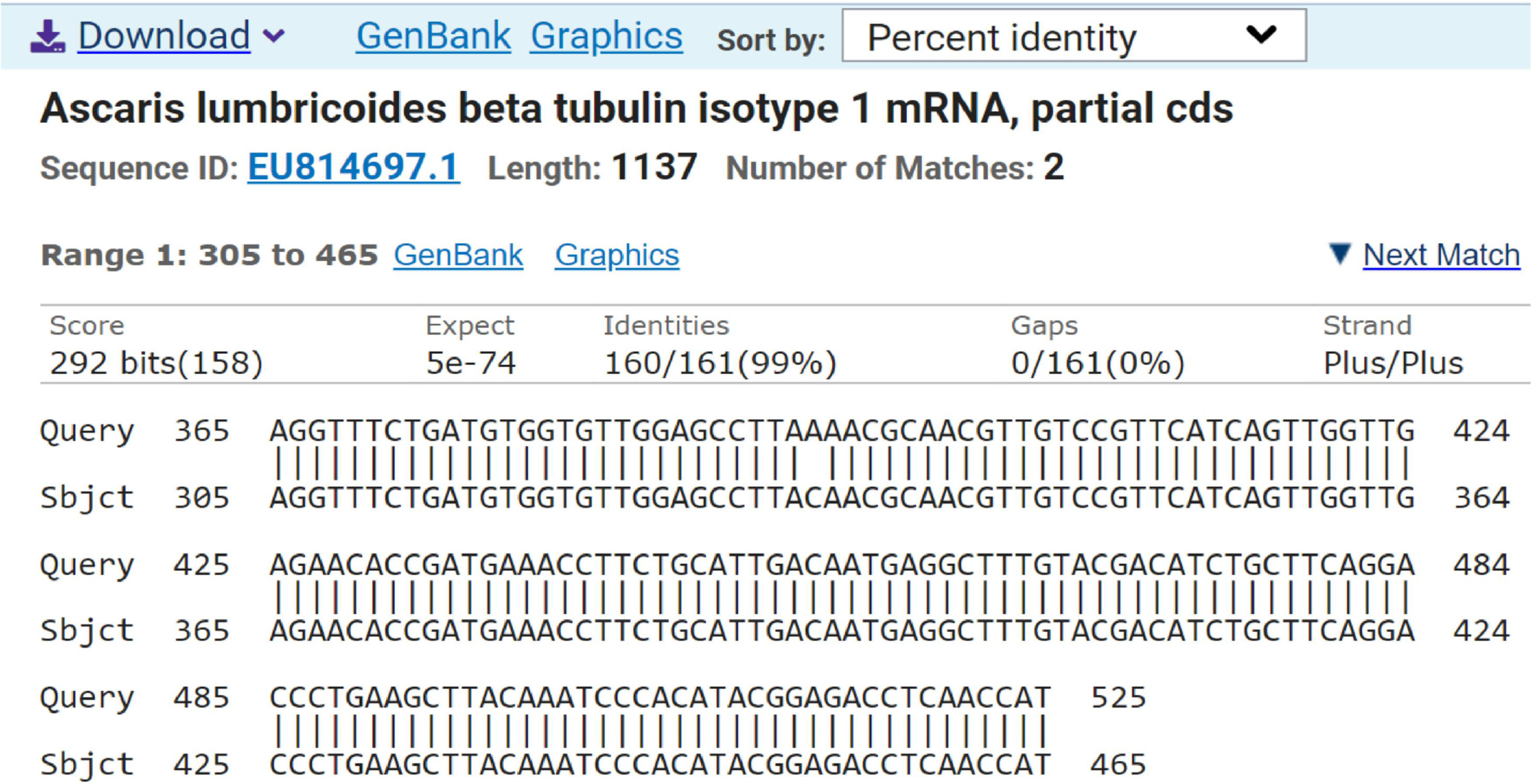Jump to the Next Match link
Screen dimensions: 1531x784
pos(1441,255)
